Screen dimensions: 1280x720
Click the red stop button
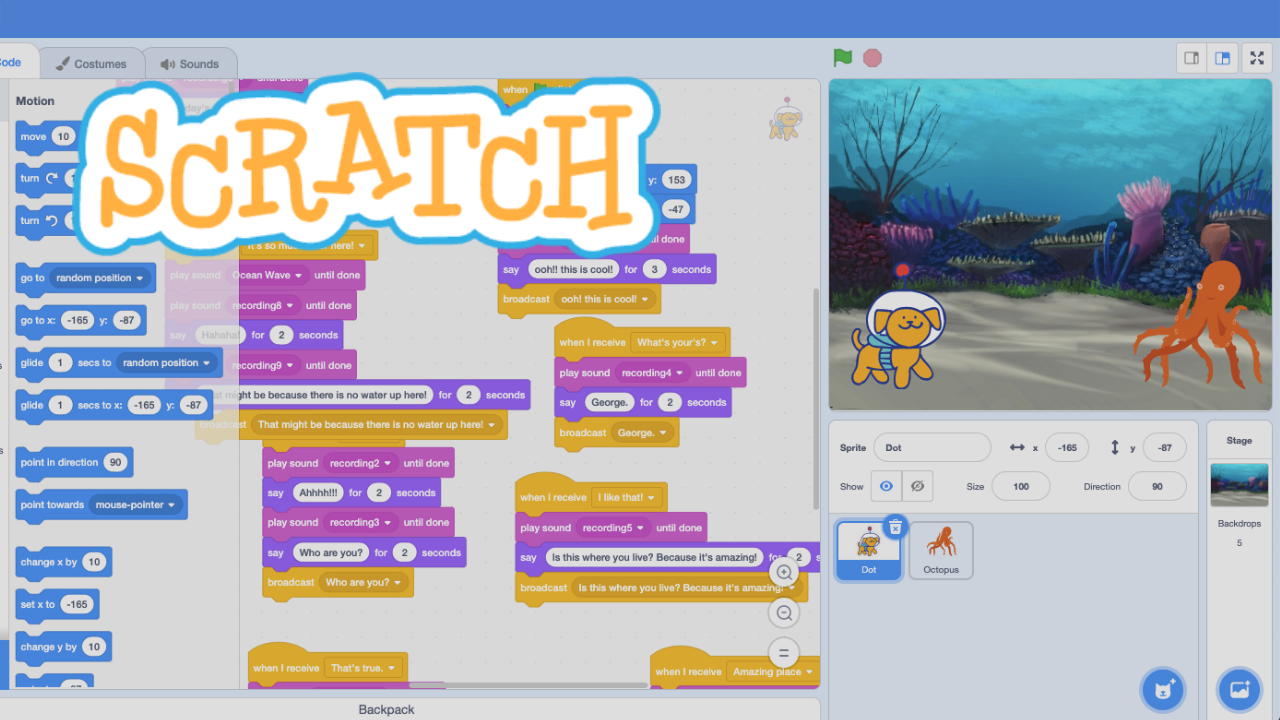click(872, 58)
